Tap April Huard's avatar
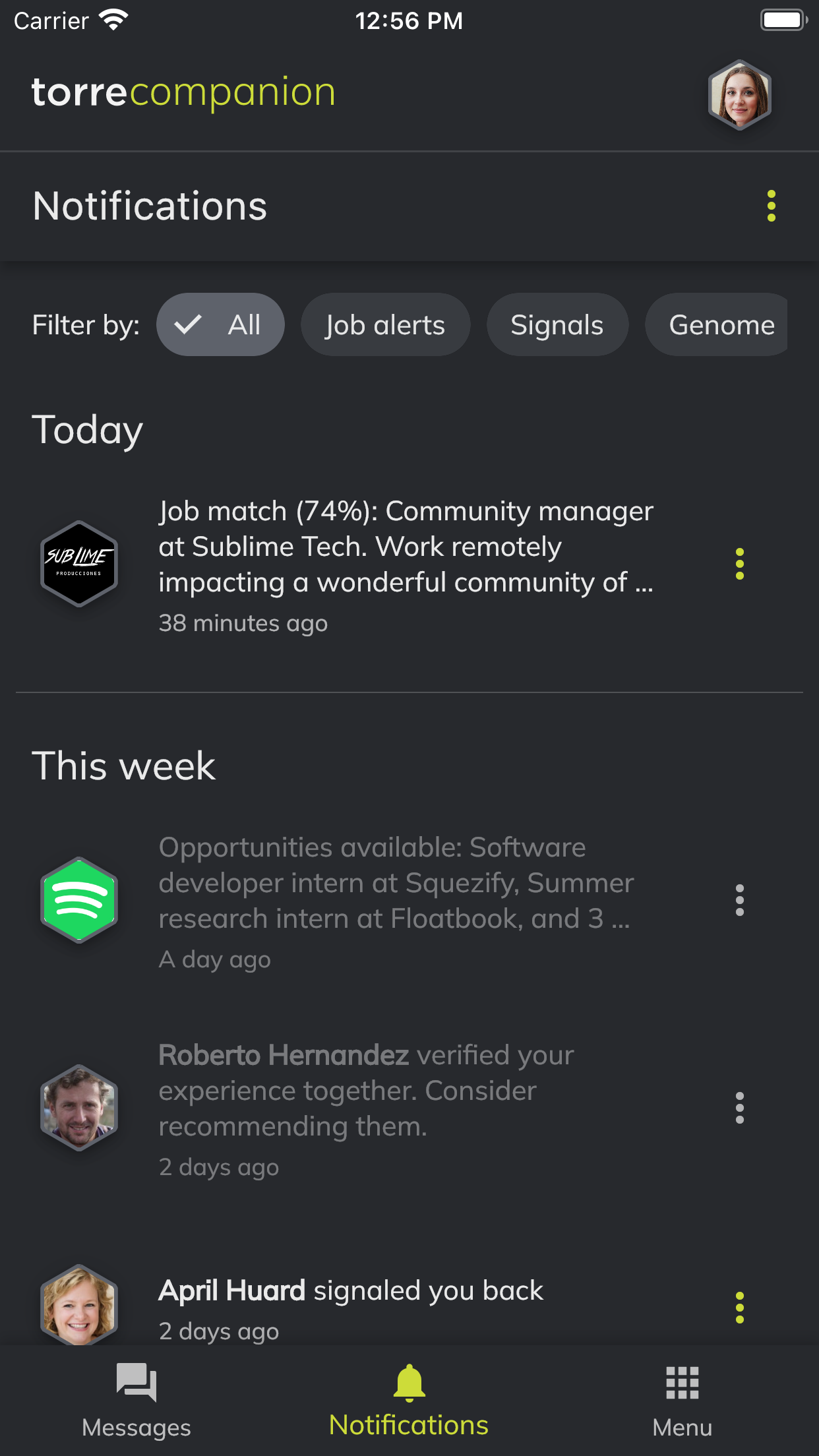Screen dimensions: 819x1456 (x=79, y=1306)
